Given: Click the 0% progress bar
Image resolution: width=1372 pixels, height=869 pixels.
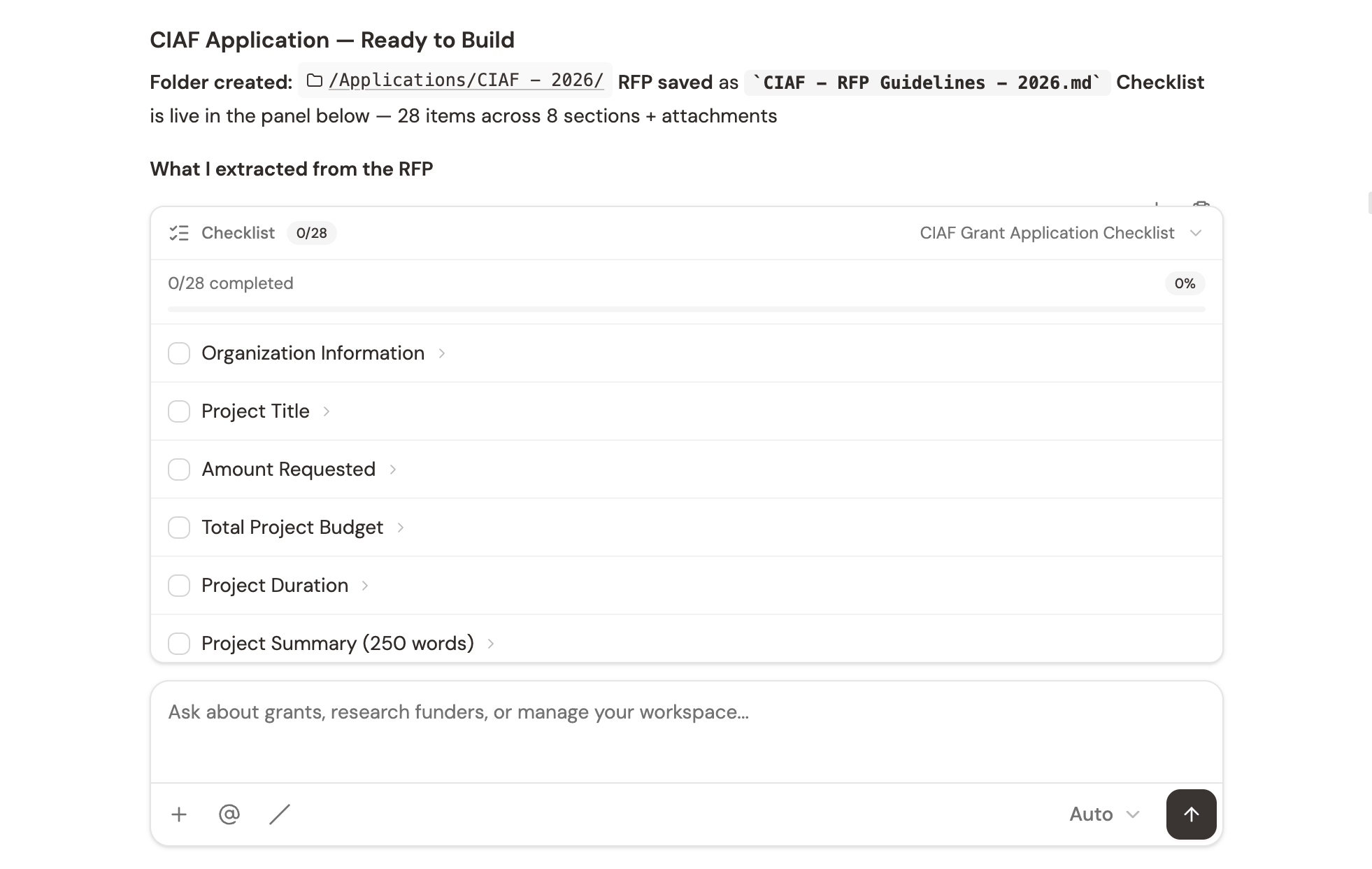Looking at the screenshot, I should click(x=685, y=308).
